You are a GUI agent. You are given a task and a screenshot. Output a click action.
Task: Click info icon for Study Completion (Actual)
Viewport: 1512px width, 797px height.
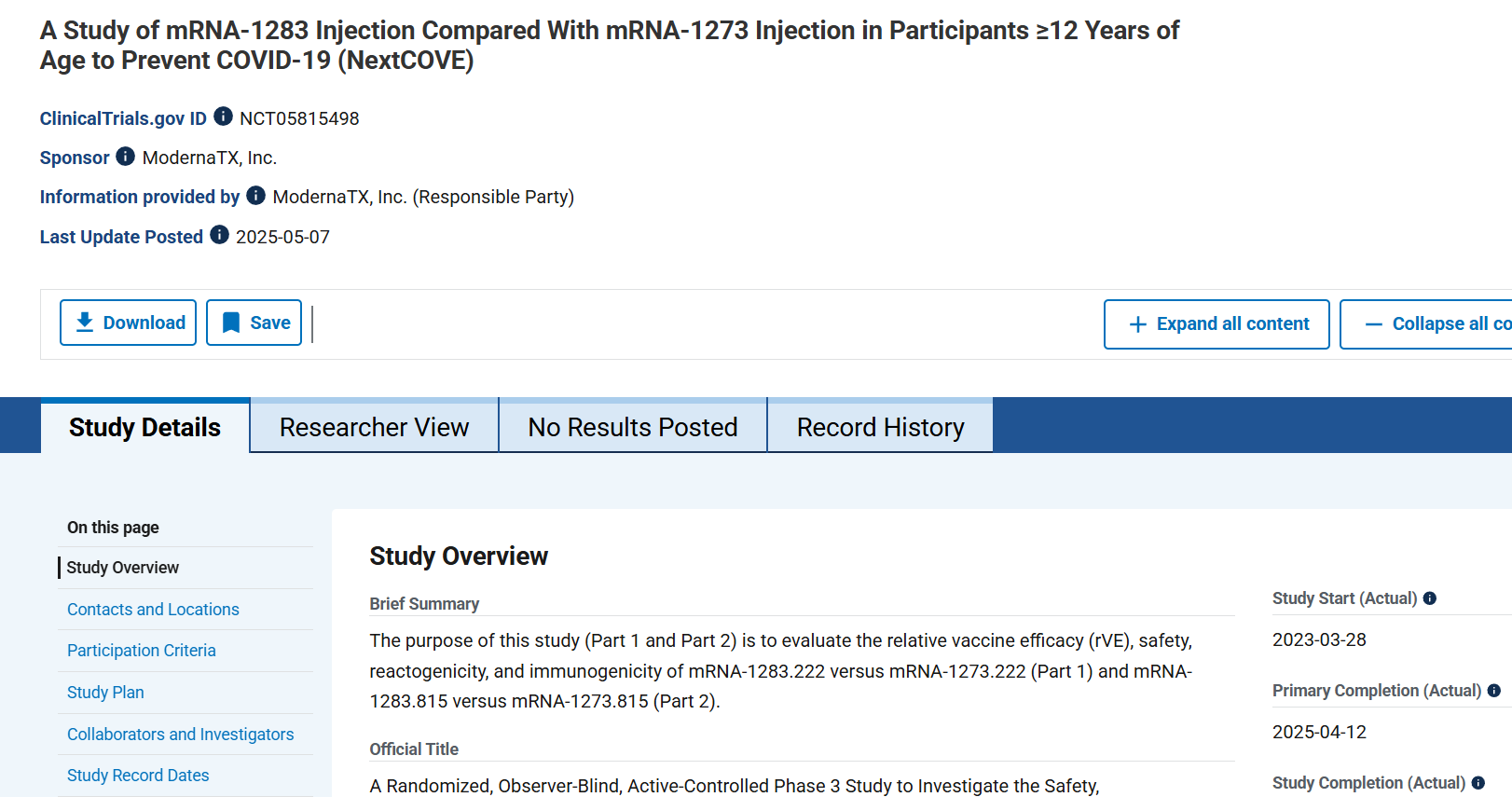[1478, 783]
